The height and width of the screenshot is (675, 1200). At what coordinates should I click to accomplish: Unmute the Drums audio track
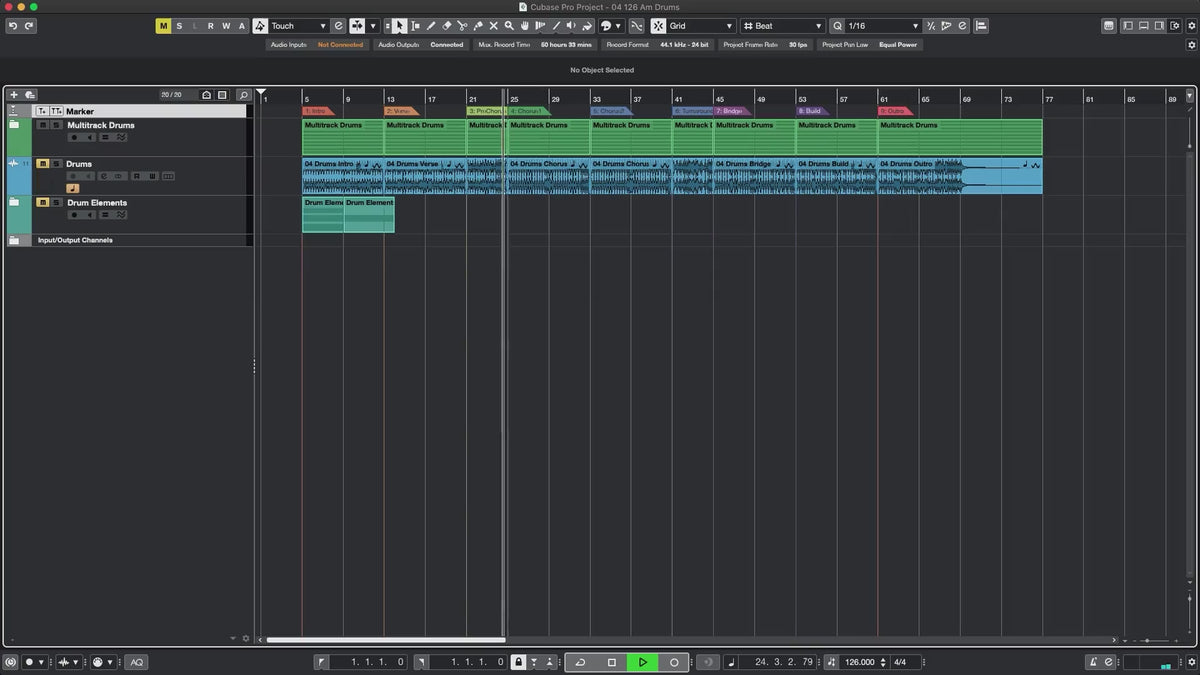point(43,164)
